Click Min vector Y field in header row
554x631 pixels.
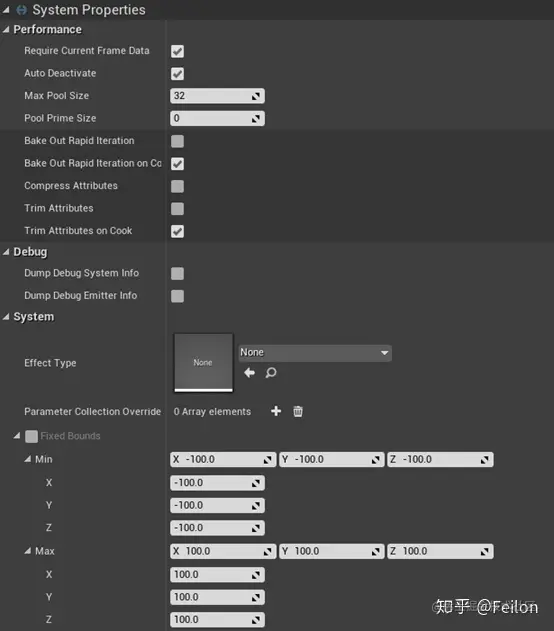[332, 460]
